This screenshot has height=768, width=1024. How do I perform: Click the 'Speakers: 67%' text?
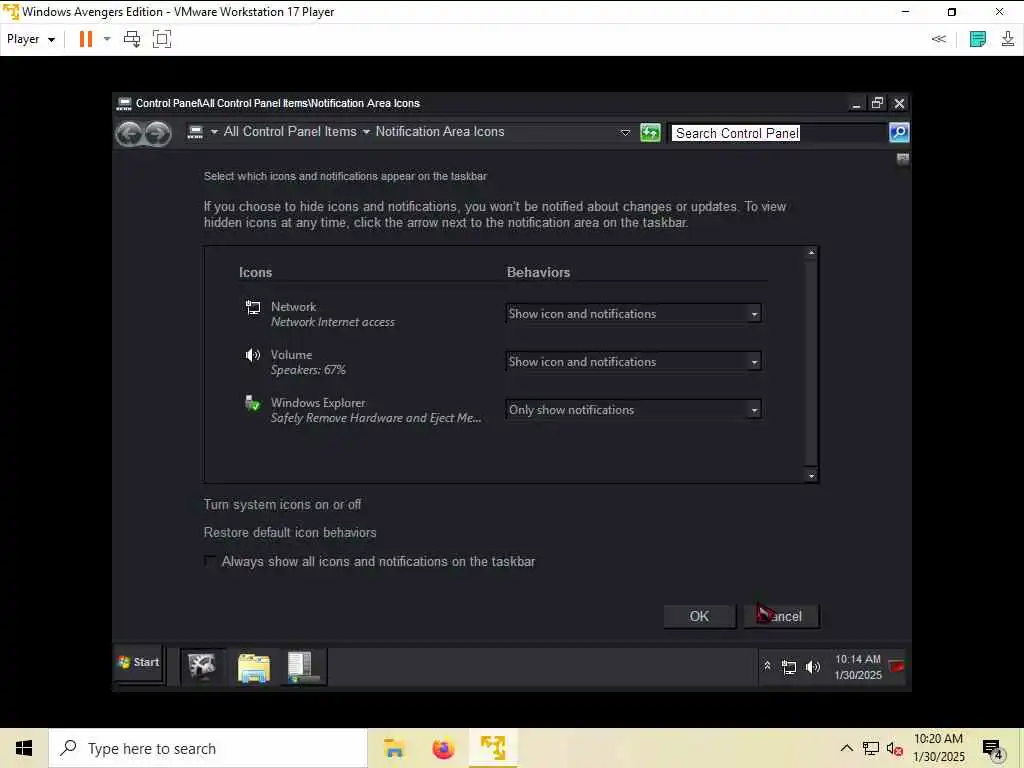(x=308, y=370)
